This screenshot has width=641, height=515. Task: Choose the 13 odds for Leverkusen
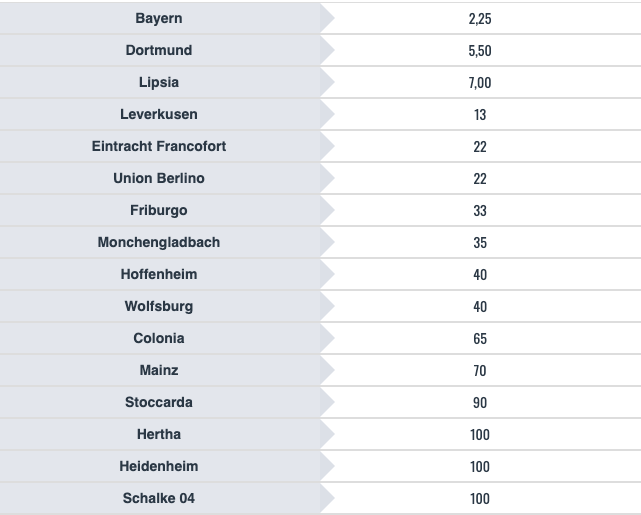pyautogui.click(x=480, y=115)
